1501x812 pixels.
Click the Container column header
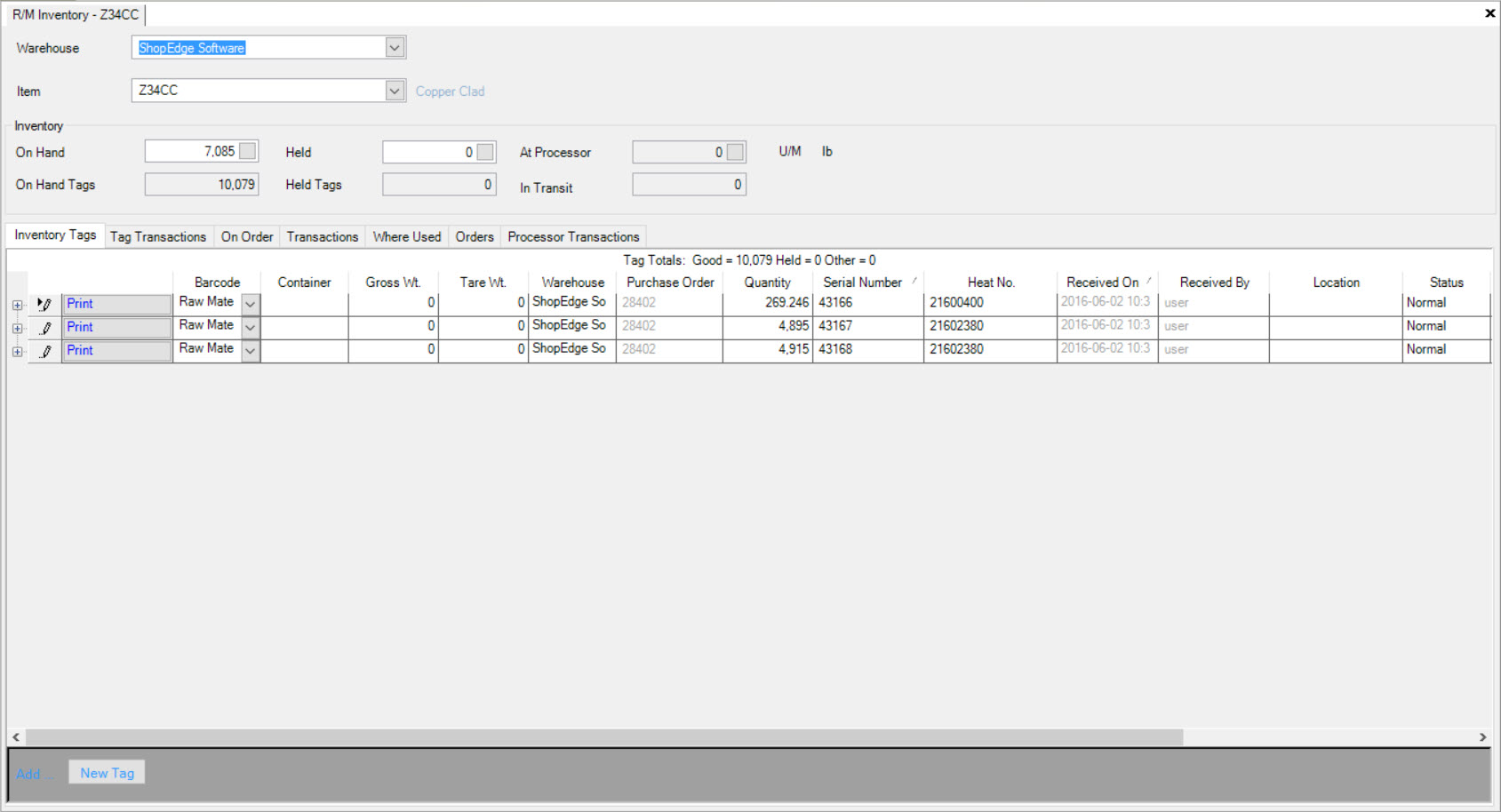(x=304, y=283)
